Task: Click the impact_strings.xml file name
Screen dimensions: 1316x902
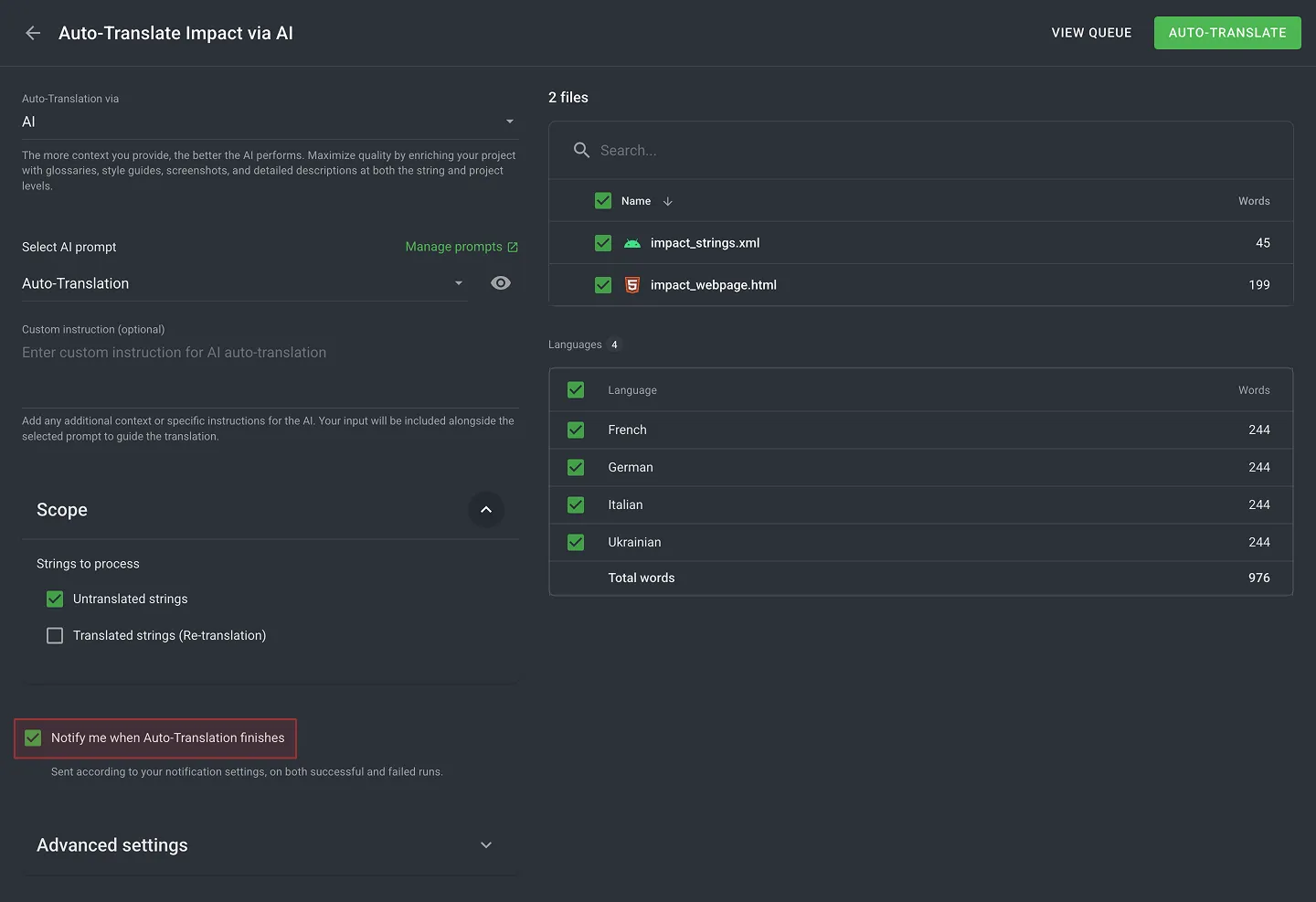Action: click(x=705, y=243)
